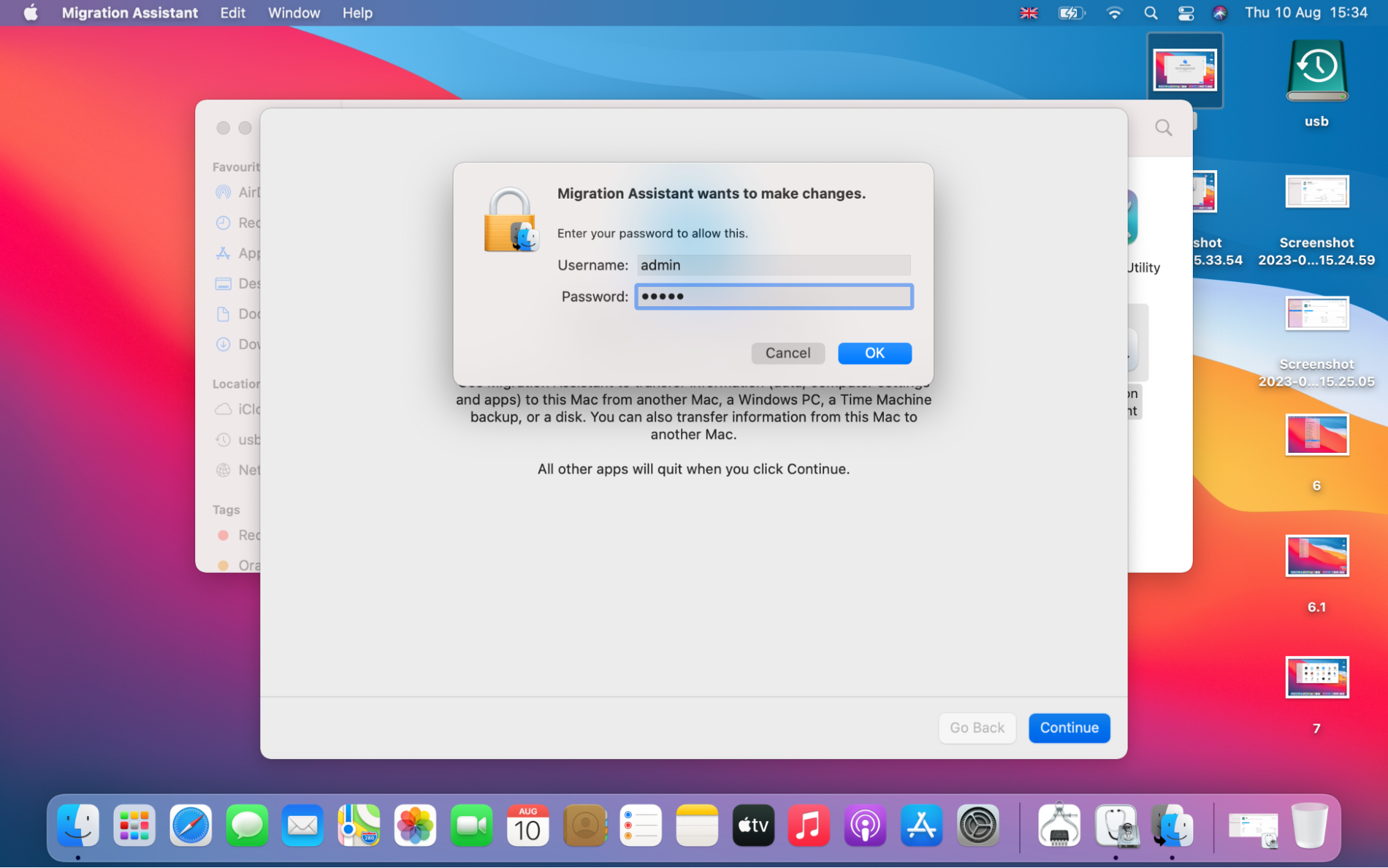Select desktop file named 7
Image resolution: width=1388 pixels, height=868 pixels.
tap(1316, 695)
